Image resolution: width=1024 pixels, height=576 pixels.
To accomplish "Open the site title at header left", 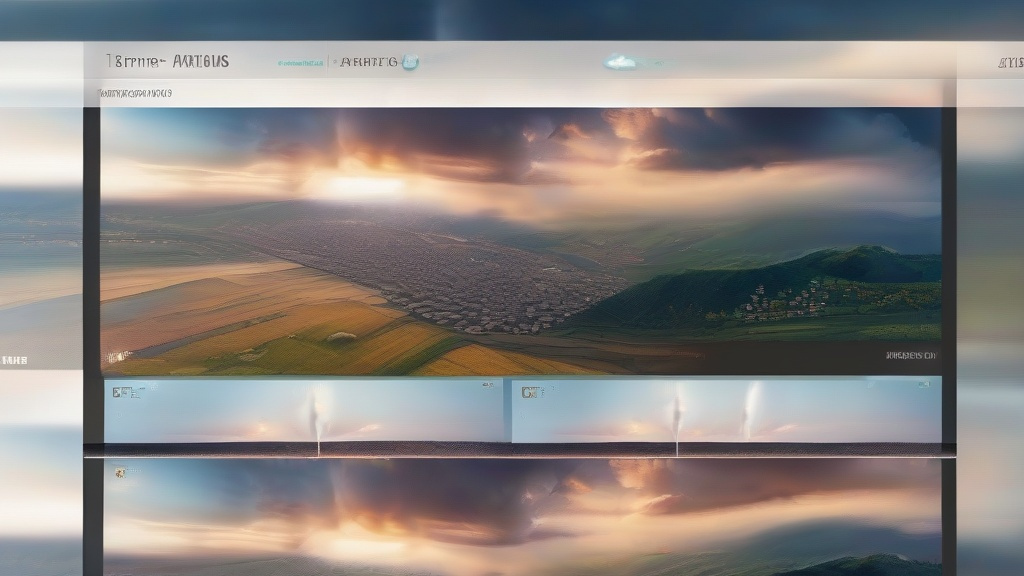I will point(167,61).
